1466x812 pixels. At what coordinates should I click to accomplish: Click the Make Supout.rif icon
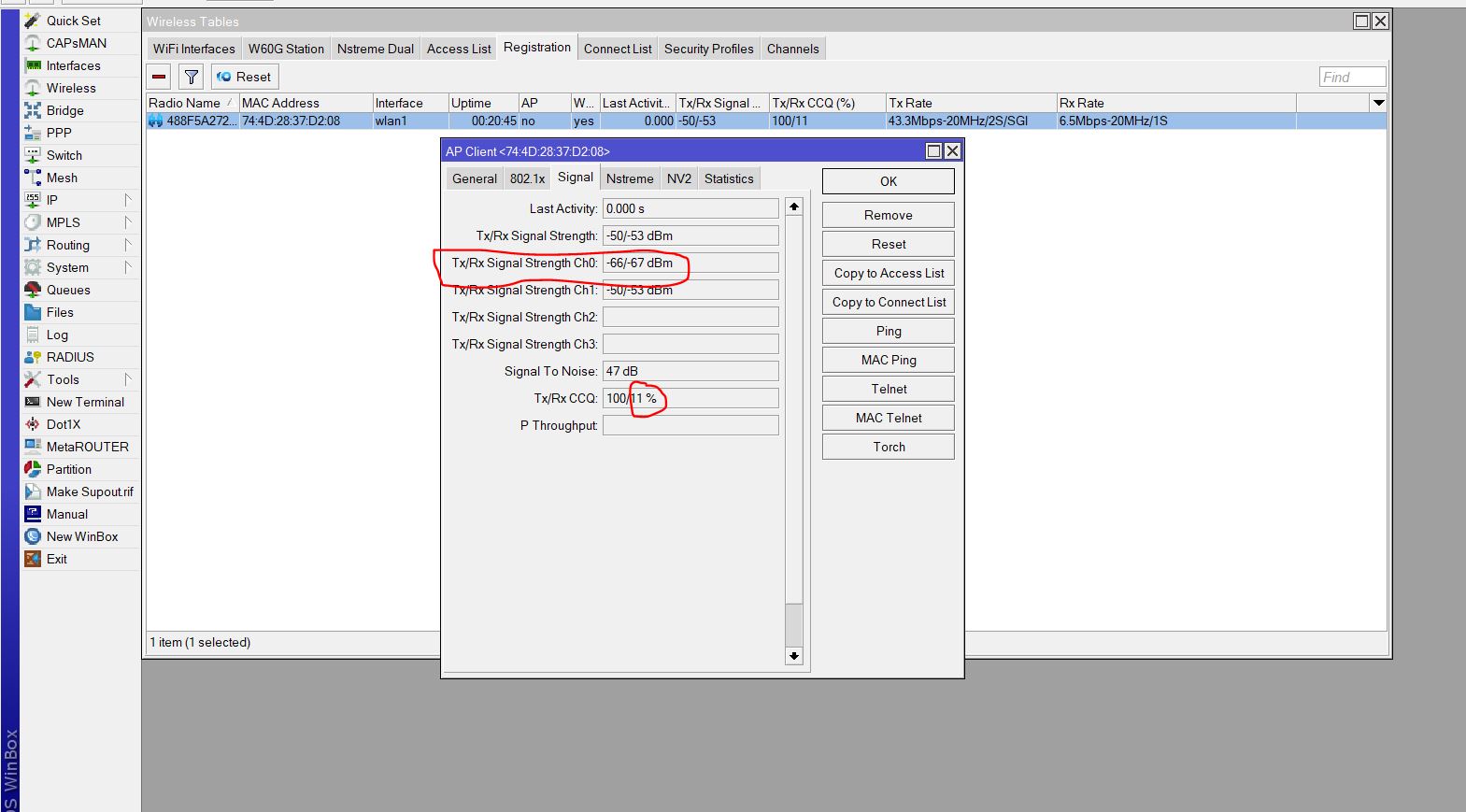[33, 491]
